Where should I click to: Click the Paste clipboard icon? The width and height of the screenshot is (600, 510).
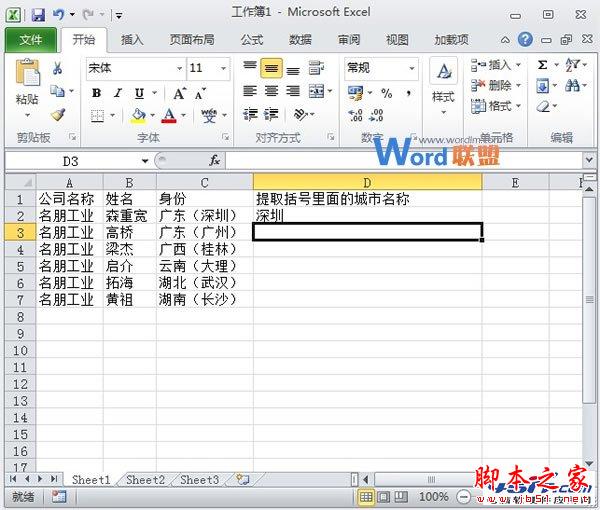tap(27, 72)
